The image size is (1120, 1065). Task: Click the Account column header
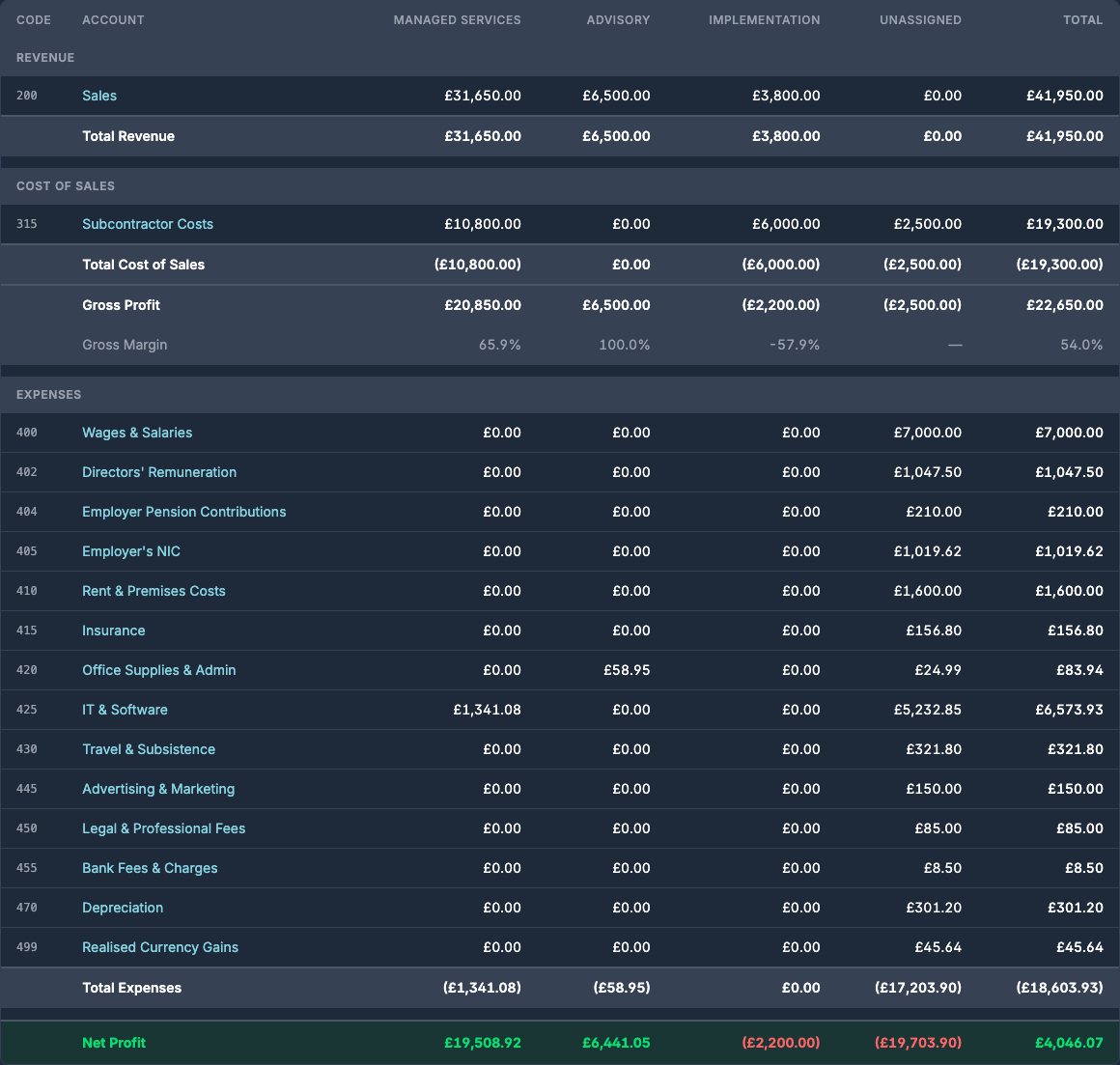(113, 20)
